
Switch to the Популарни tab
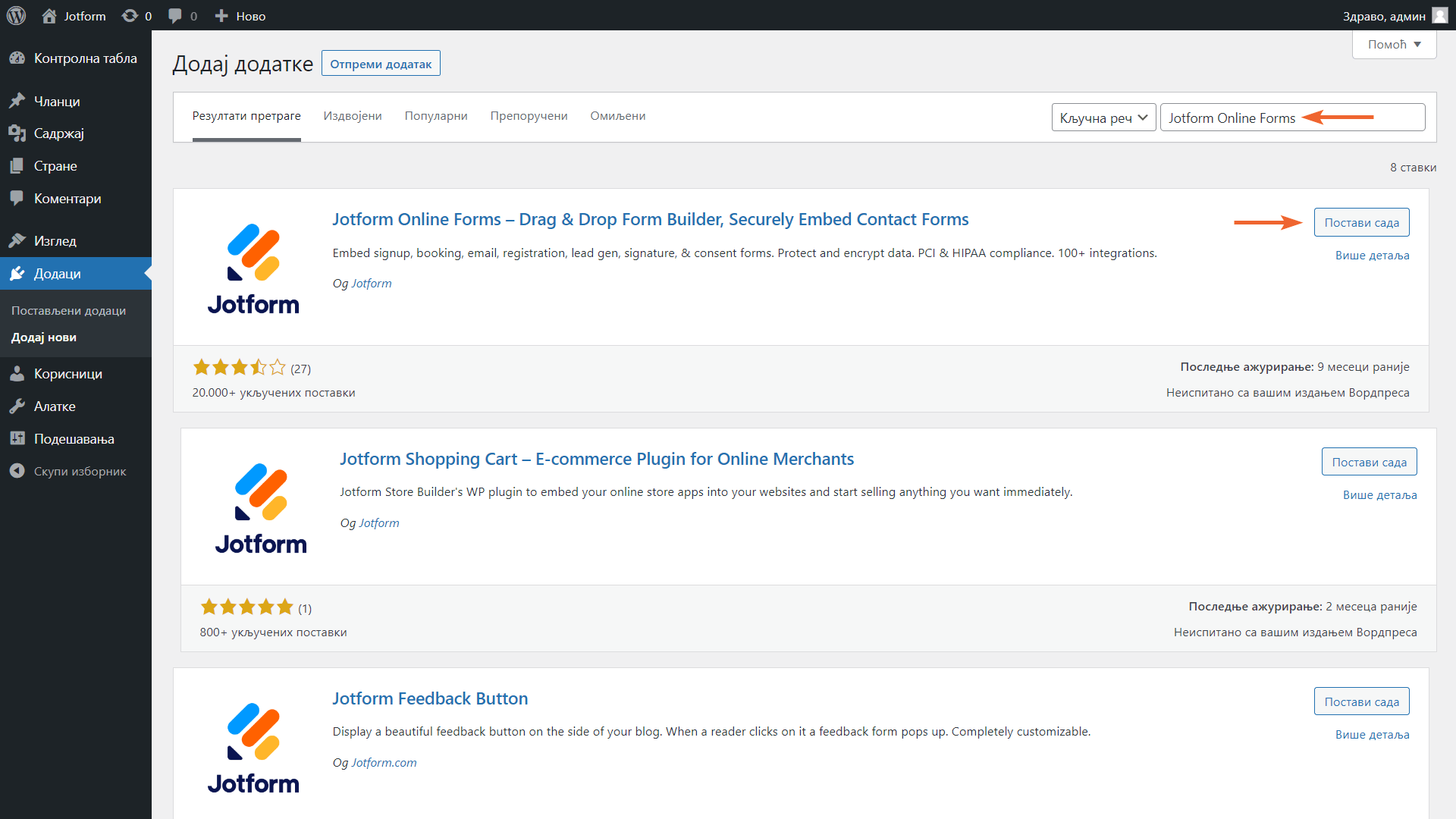[436, 116]
